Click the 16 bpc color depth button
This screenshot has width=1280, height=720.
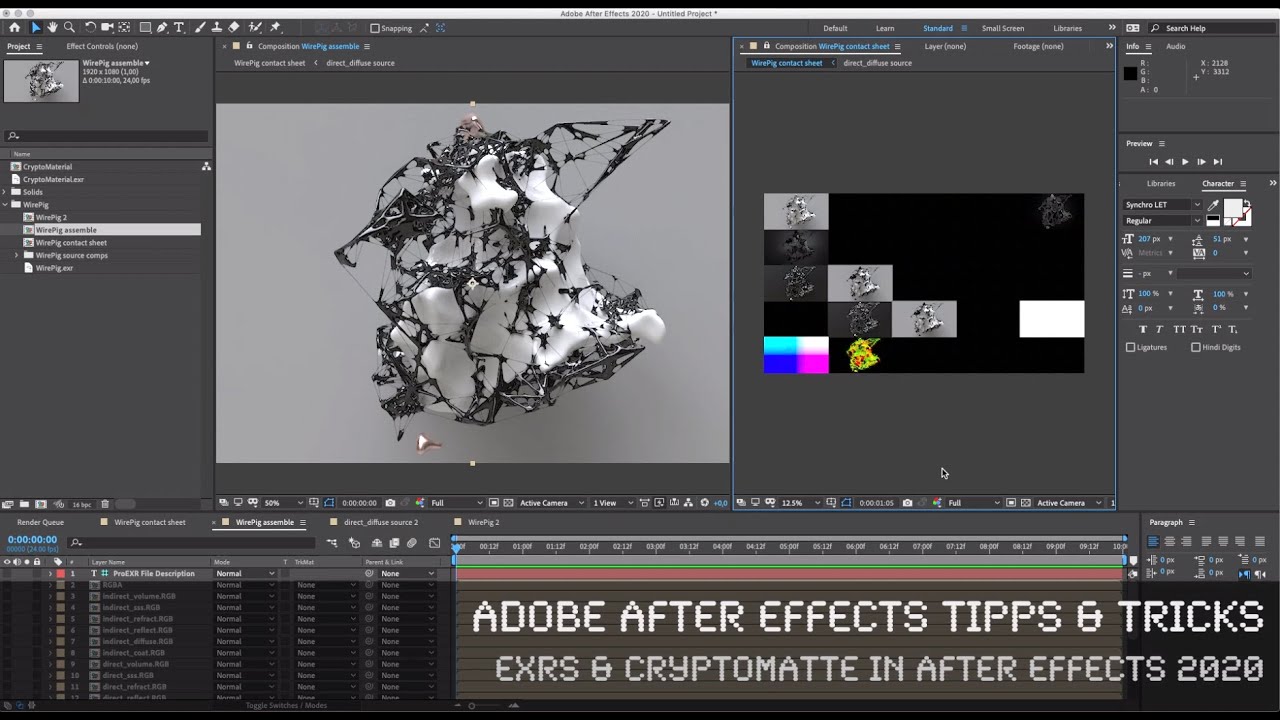[82, 504]
